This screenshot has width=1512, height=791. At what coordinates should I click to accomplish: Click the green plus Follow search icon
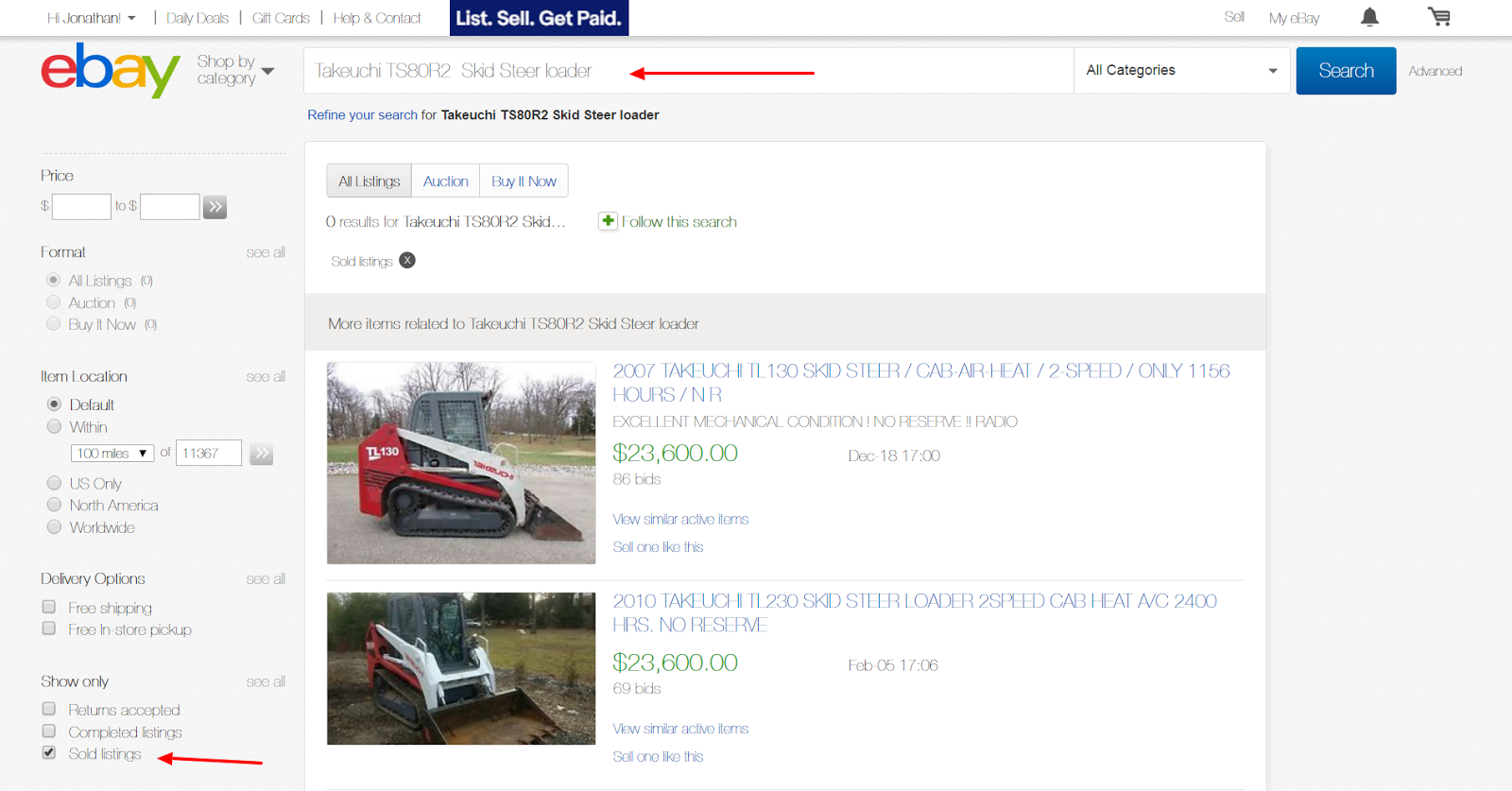[608, 220]
